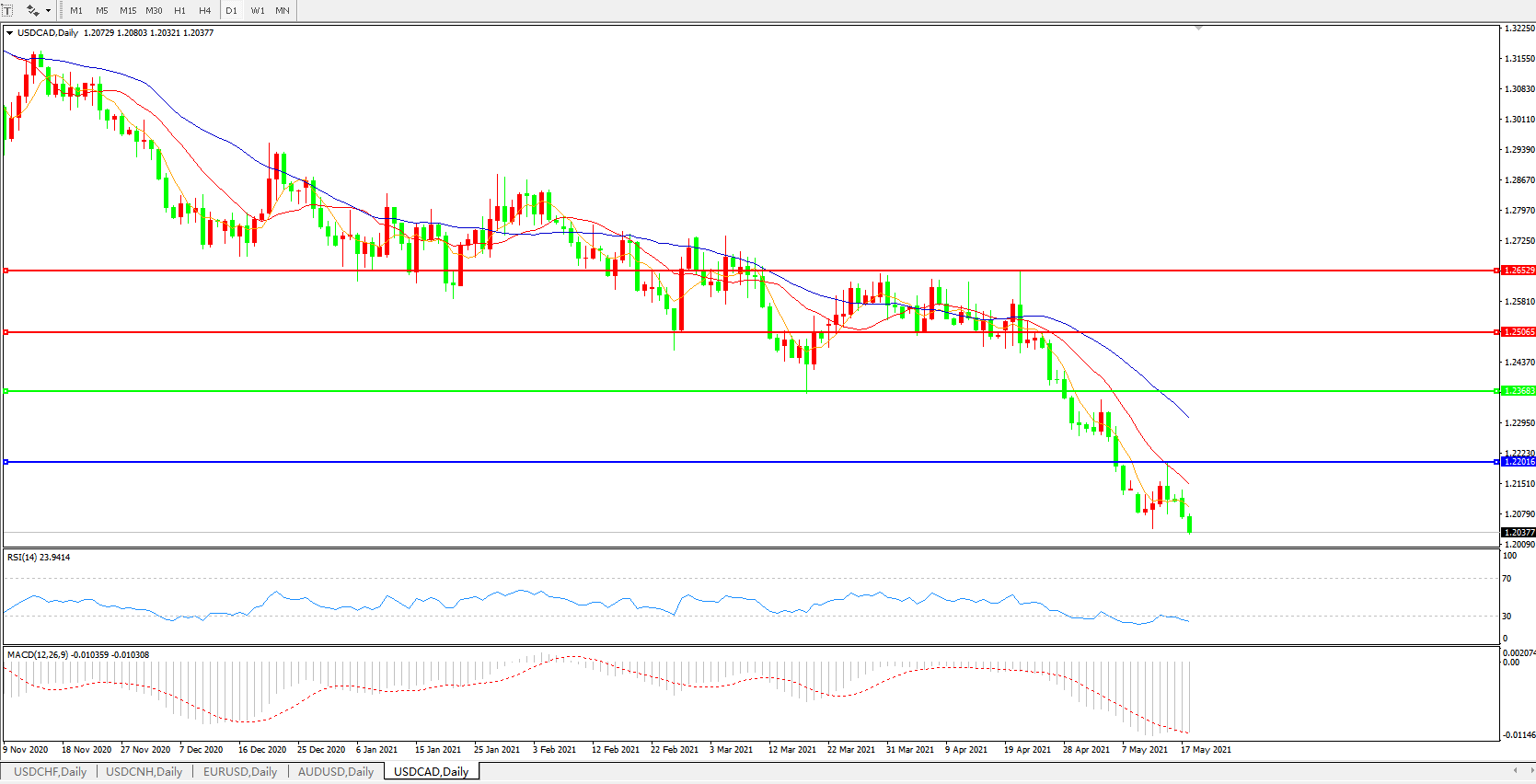Select the text label tool icon

(x=7, y=11)
